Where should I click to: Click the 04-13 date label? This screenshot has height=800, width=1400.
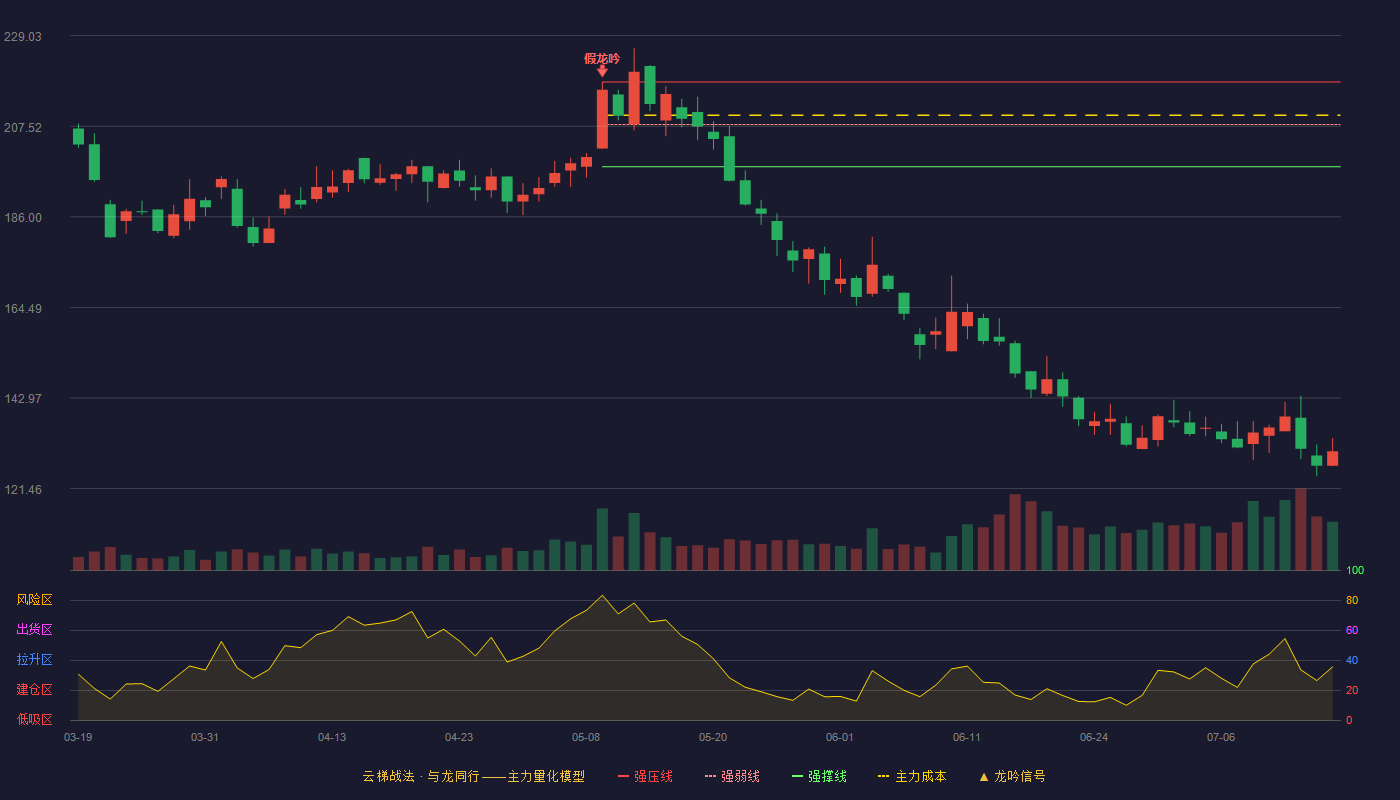(332, 737)
